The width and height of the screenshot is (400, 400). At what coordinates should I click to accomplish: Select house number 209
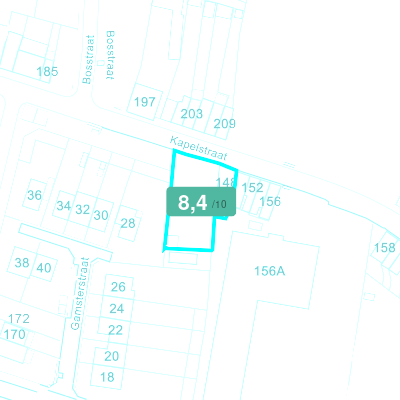tap(225, 124)
